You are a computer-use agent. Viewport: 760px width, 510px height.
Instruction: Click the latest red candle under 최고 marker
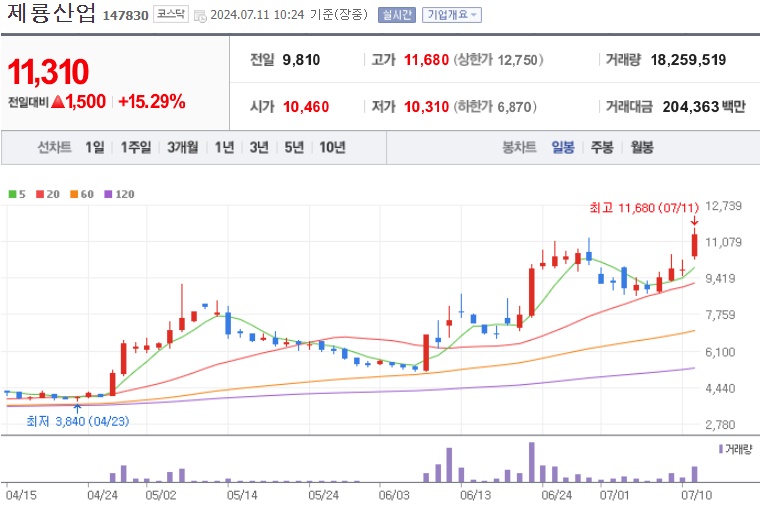695,245
